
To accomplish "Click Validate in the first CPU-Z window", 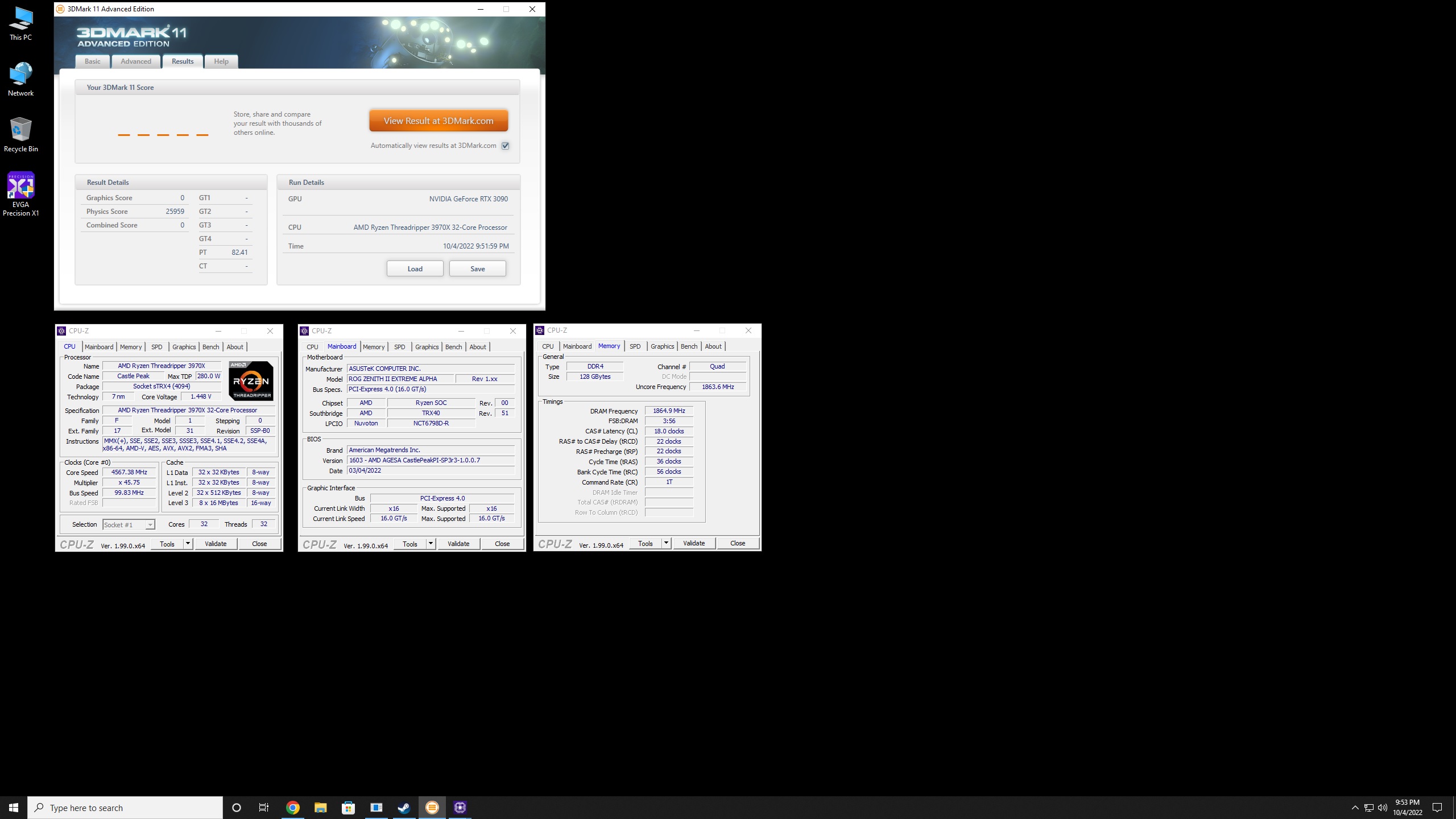I will tap(216, 544).
